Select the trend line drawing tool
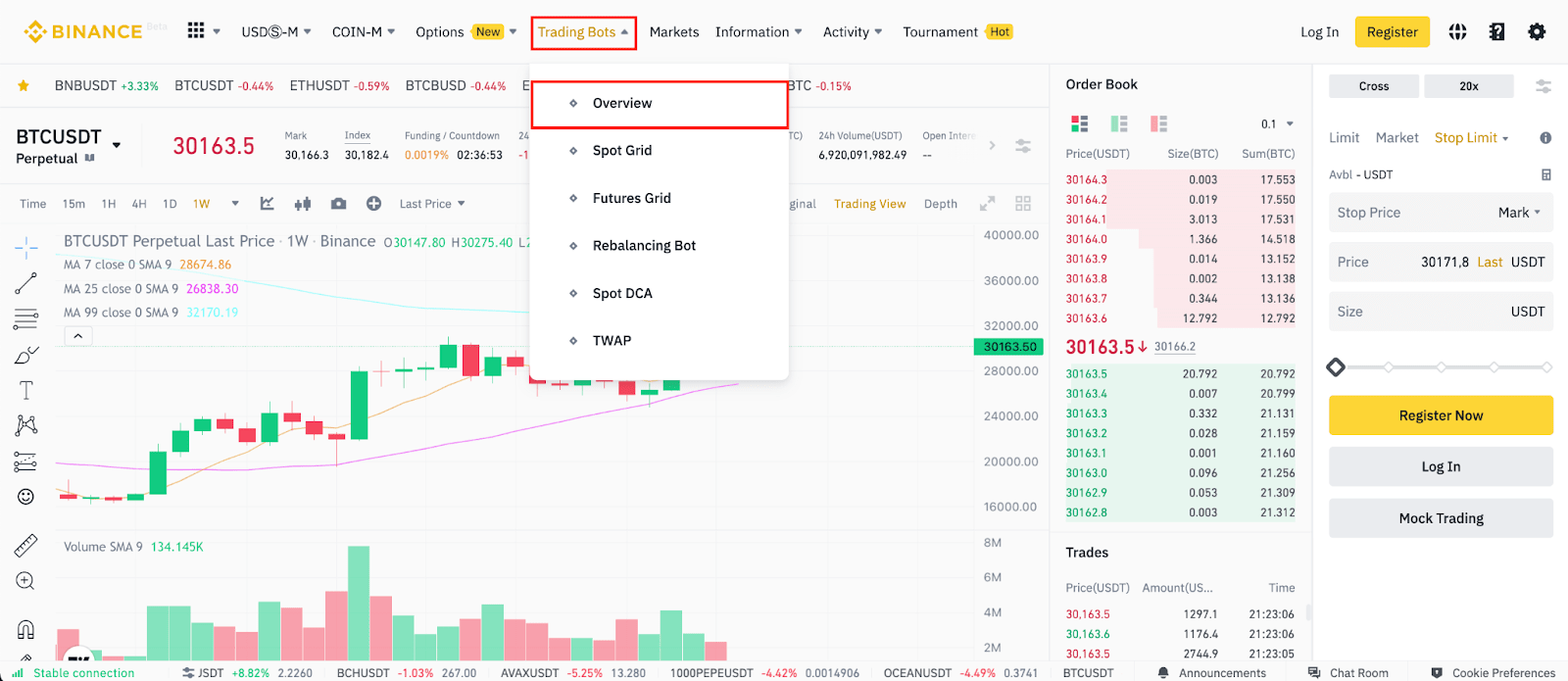Image resolution: width=1568 pixels, height=681 pixels. [26, 283]
